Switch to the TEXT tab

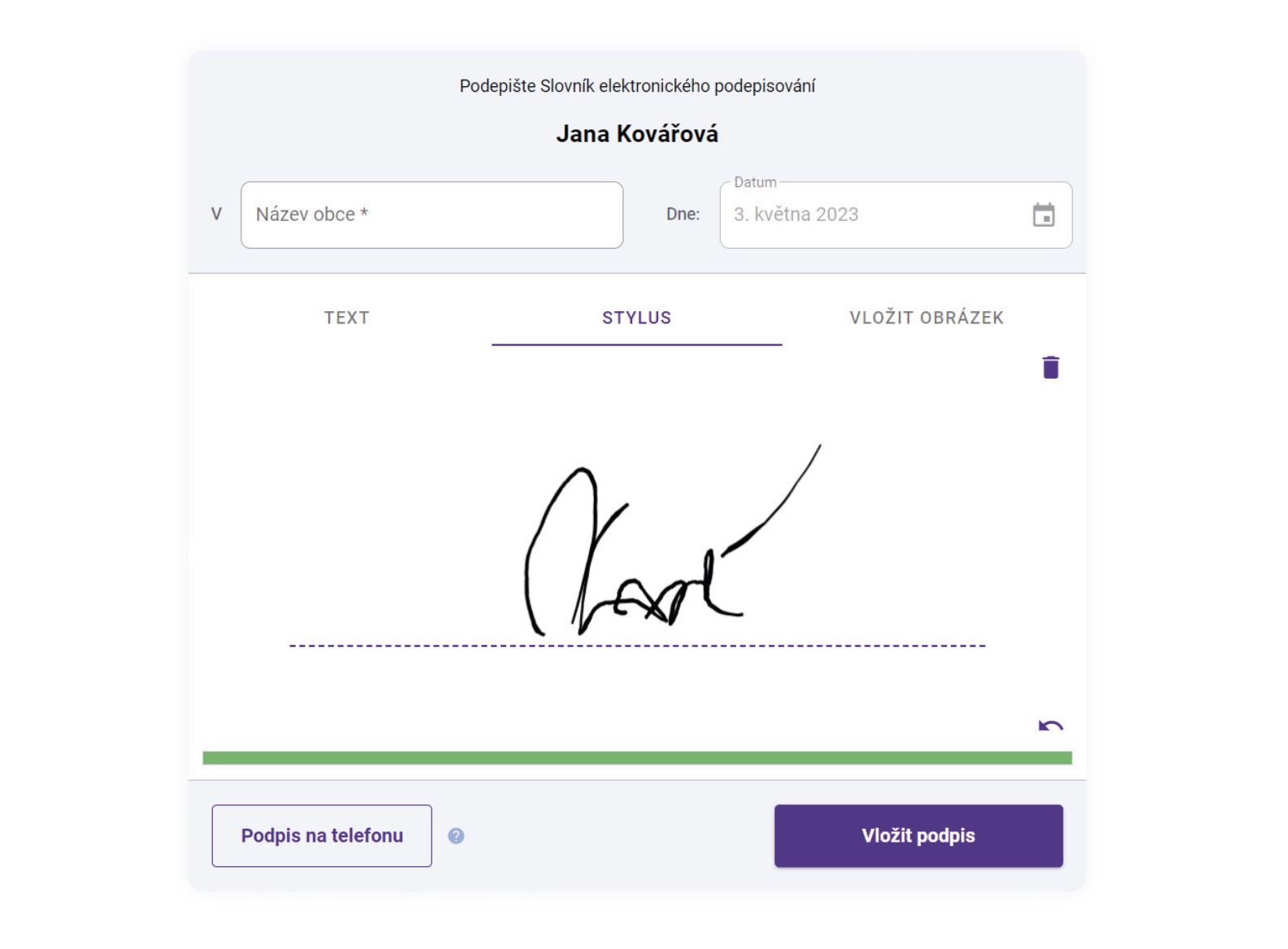click(347, 318)
